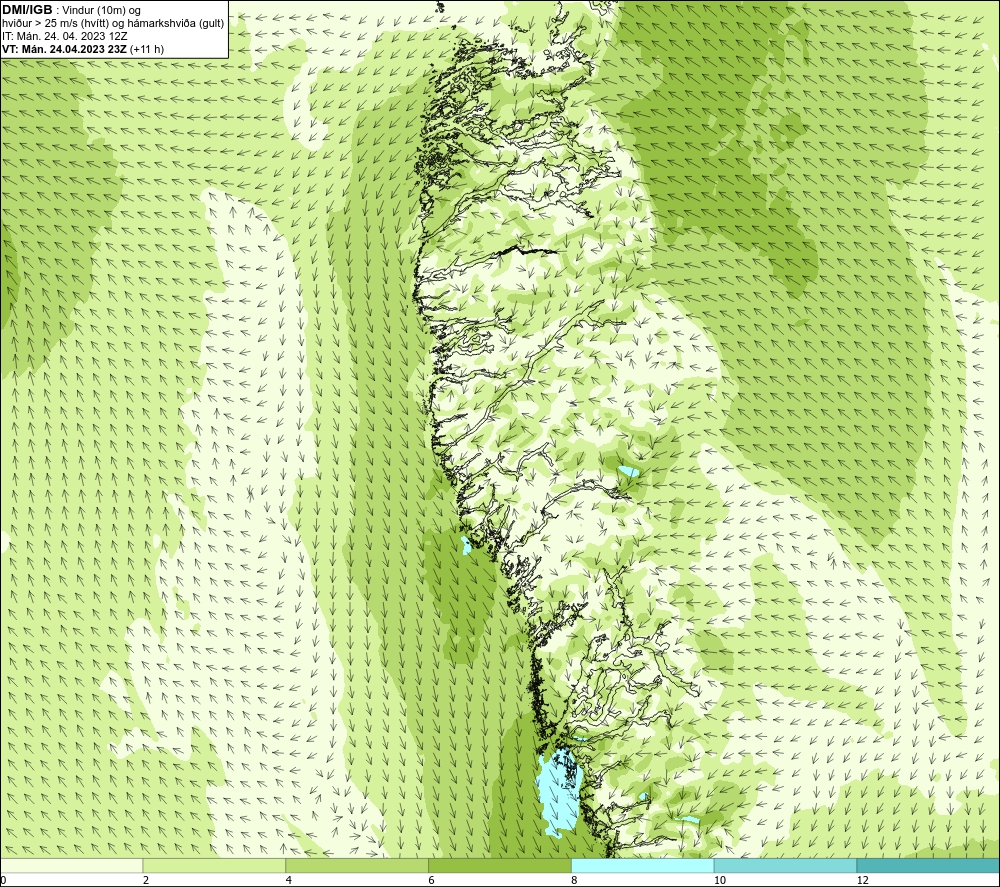Pick the palest 0–2 m/s color bar segment
The height and width of the screenshot is (887, 1000).
click(x=71, y=865)
